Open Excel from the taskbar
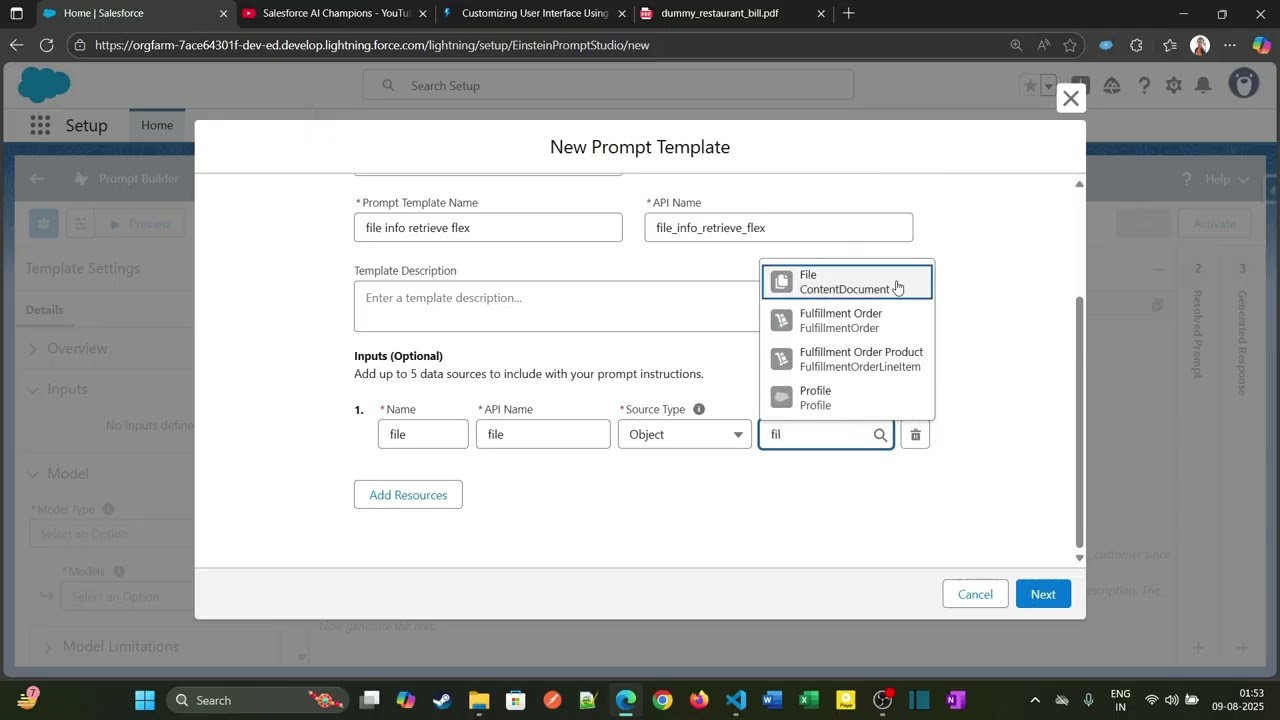Screen dimensions: 1280x720 click(x=809, y=700)
